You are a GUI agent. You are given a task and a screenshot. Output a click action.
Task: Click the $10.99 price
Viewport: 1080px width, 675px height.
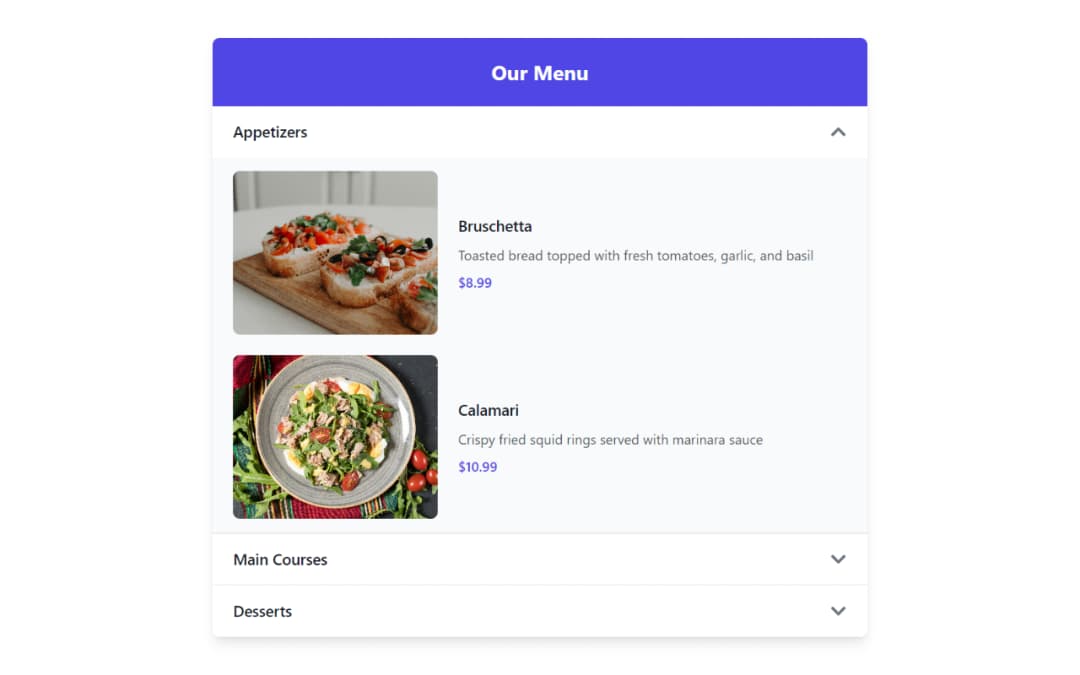pyautogui.click(x=478, y=467)
